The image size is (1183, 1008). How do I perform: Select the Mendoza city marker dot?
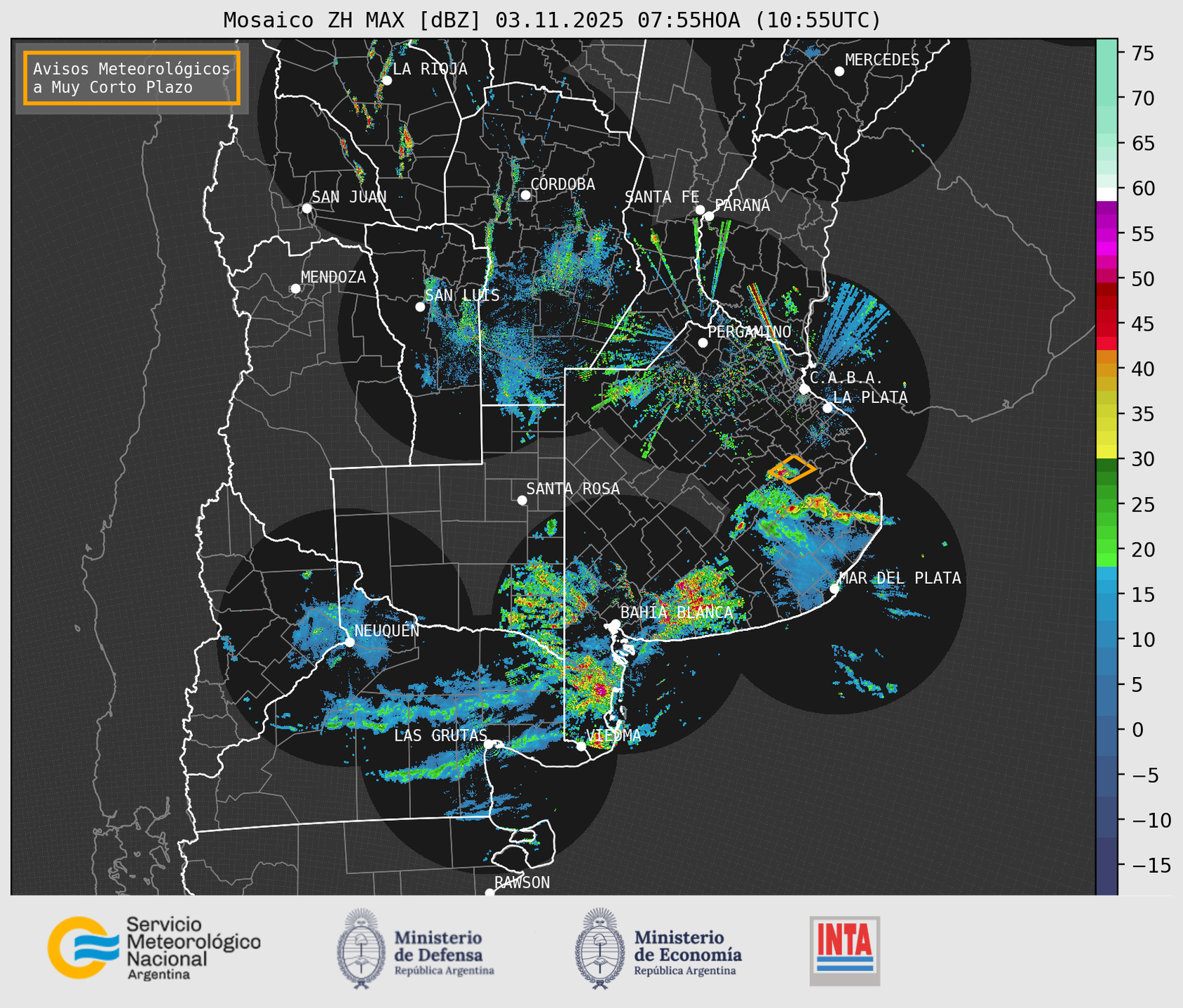pos(296,289)
